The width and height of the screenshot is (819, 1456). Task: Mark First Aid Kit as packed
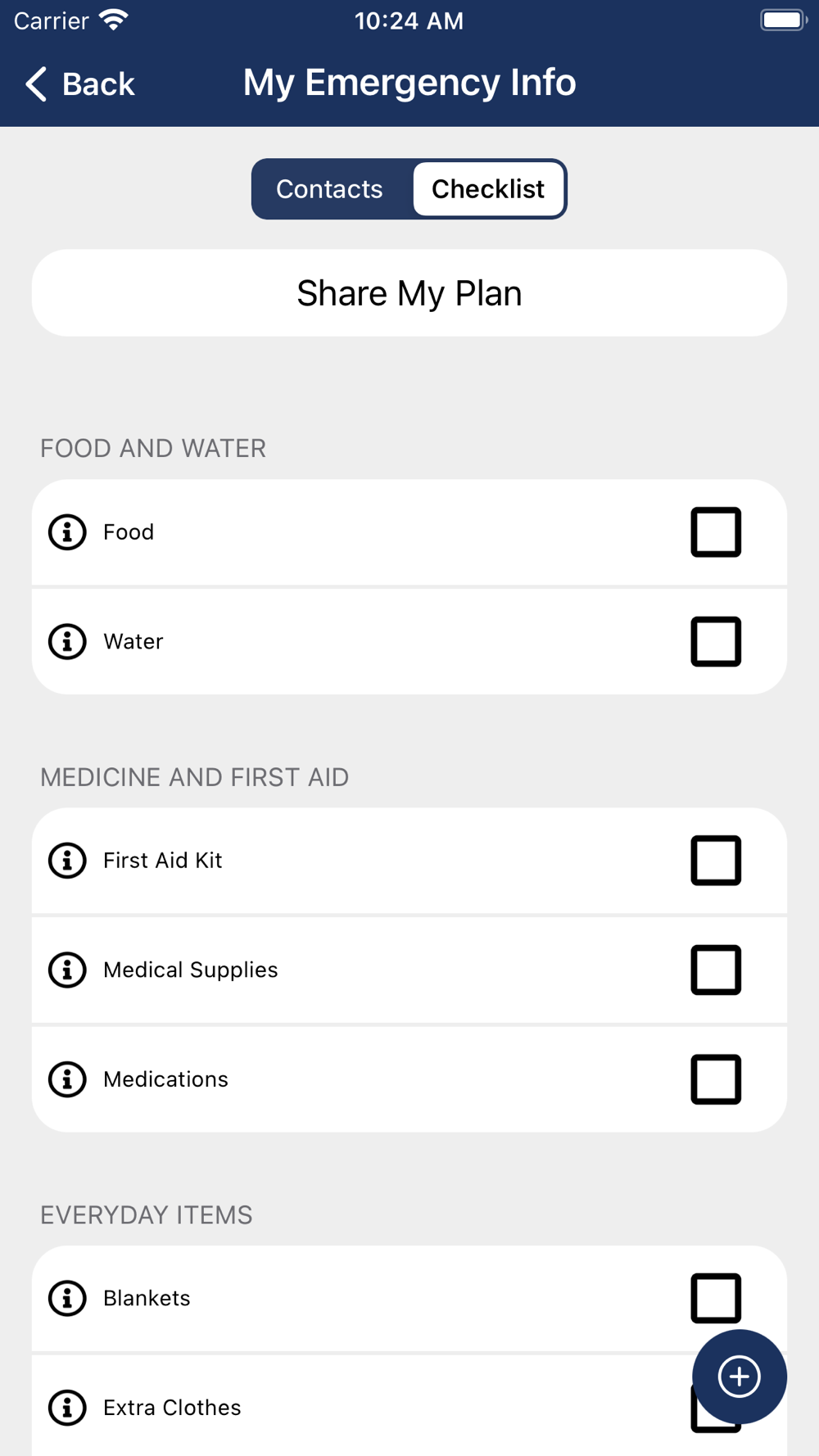(716, 861)
